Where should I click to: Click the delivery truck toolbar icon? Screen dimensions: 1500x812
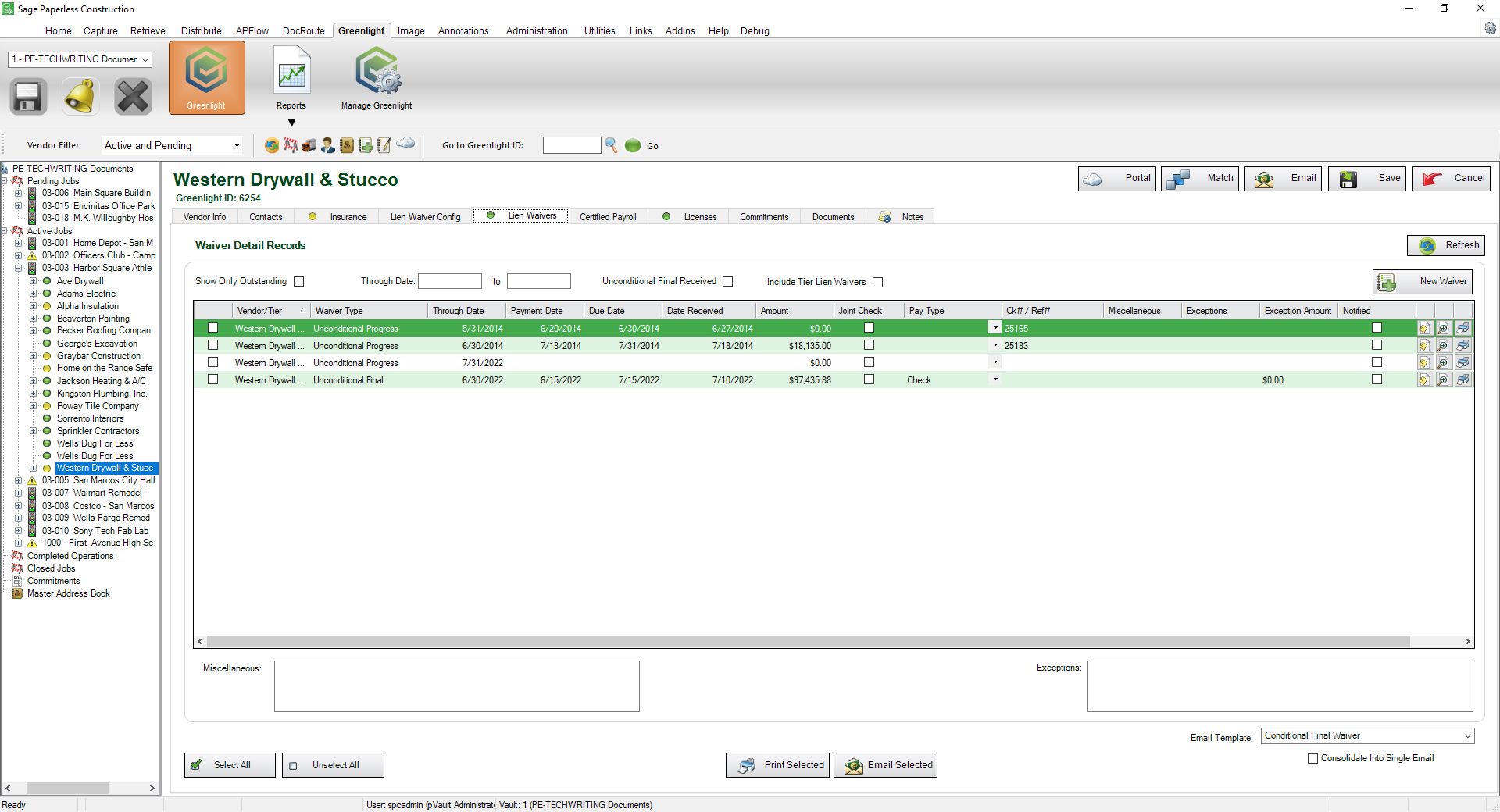(x=309, y=145)
